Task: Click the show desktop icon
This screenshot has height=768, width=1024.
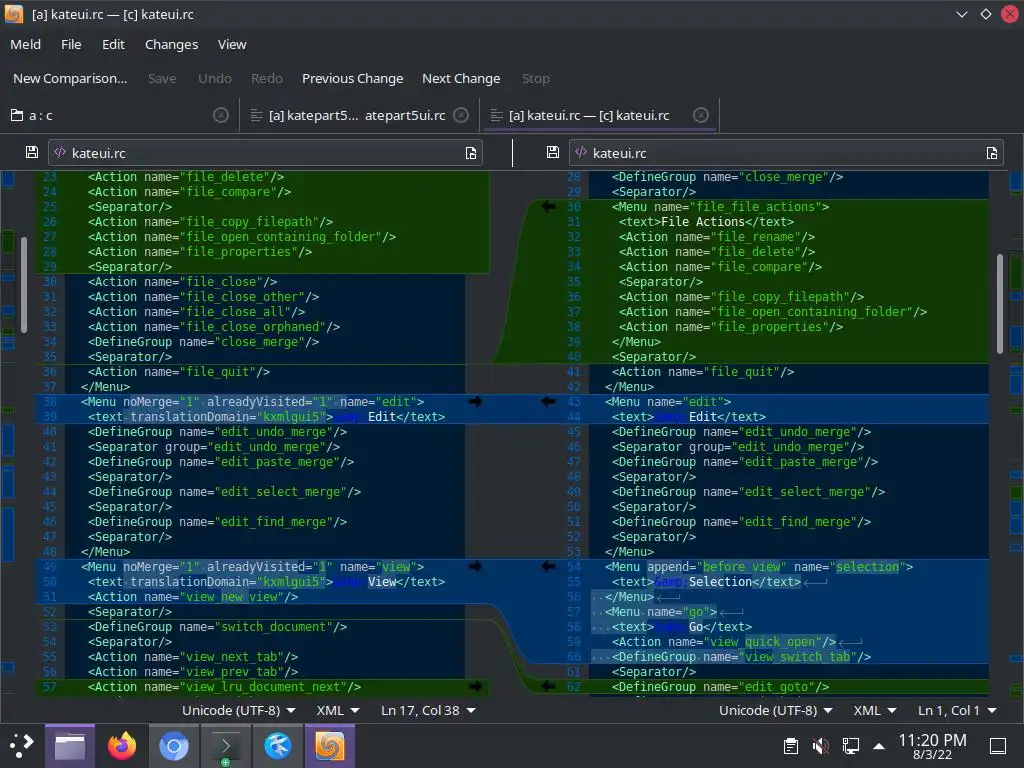Action: [x=998, y=746]
